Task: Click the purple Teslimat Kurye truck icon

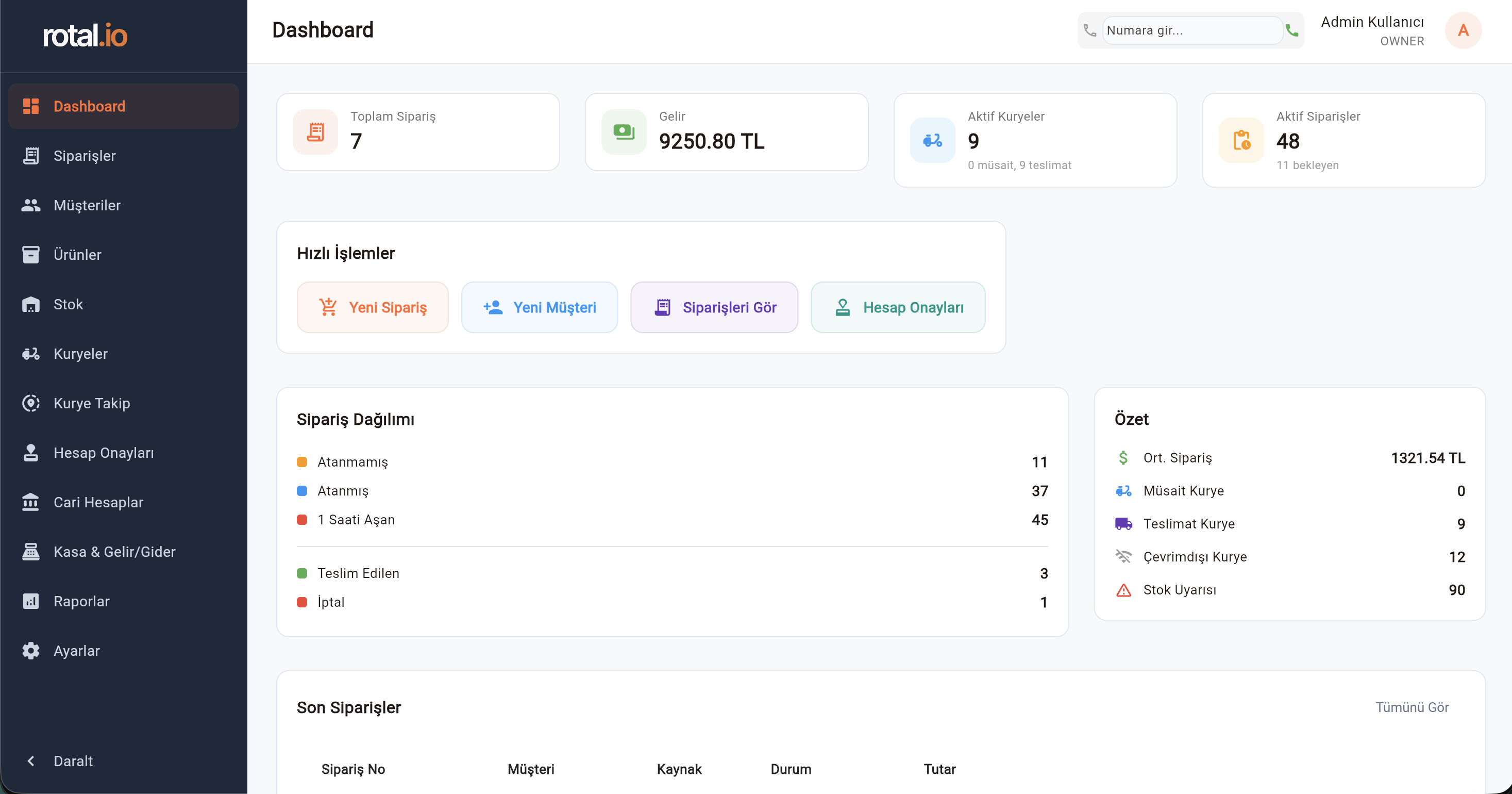Action: [x=1123, y=524]
